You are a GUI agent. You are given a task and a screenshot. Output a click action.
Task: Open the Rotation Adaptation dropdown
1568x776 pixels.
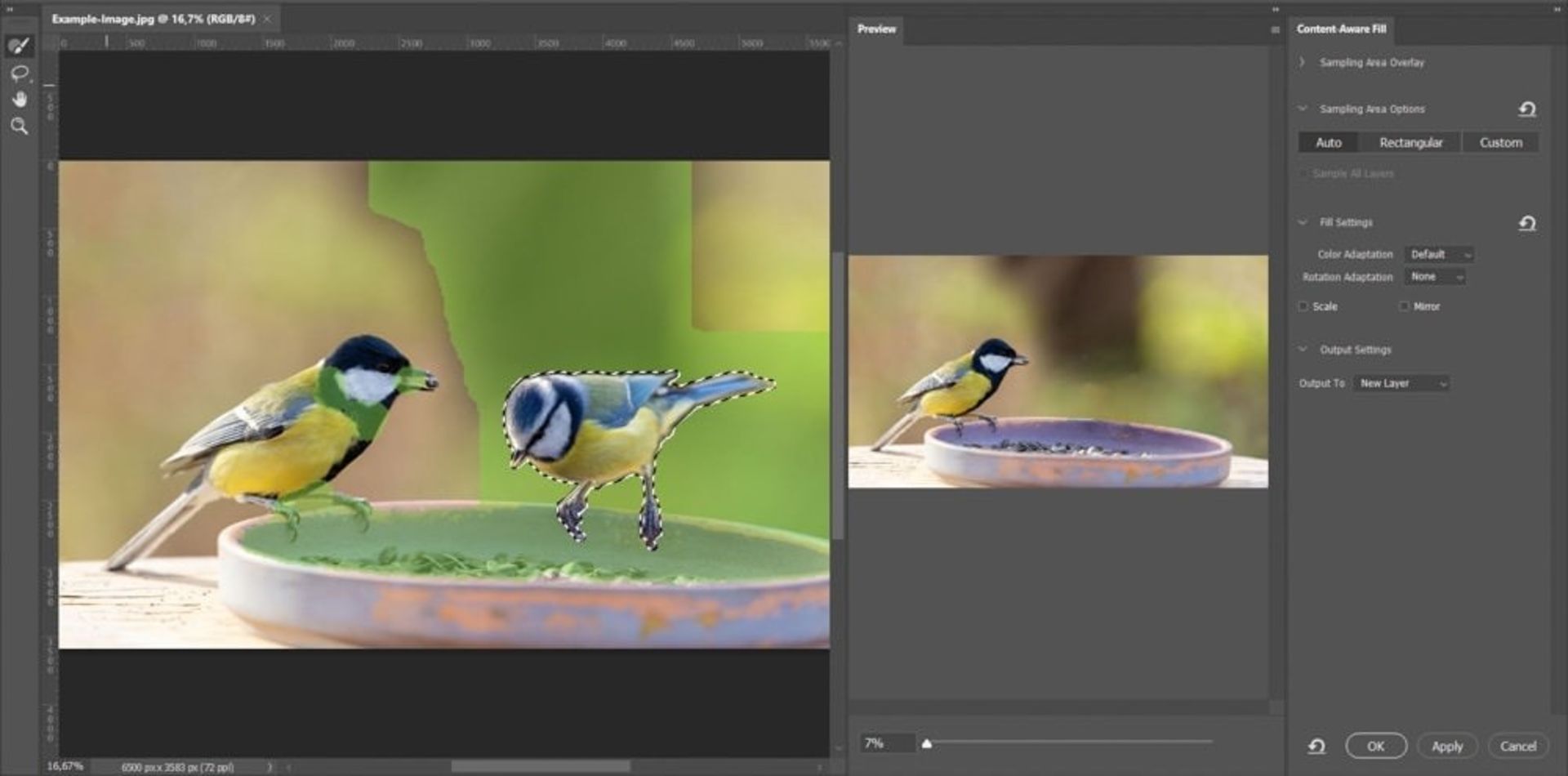coord(1435,277)
